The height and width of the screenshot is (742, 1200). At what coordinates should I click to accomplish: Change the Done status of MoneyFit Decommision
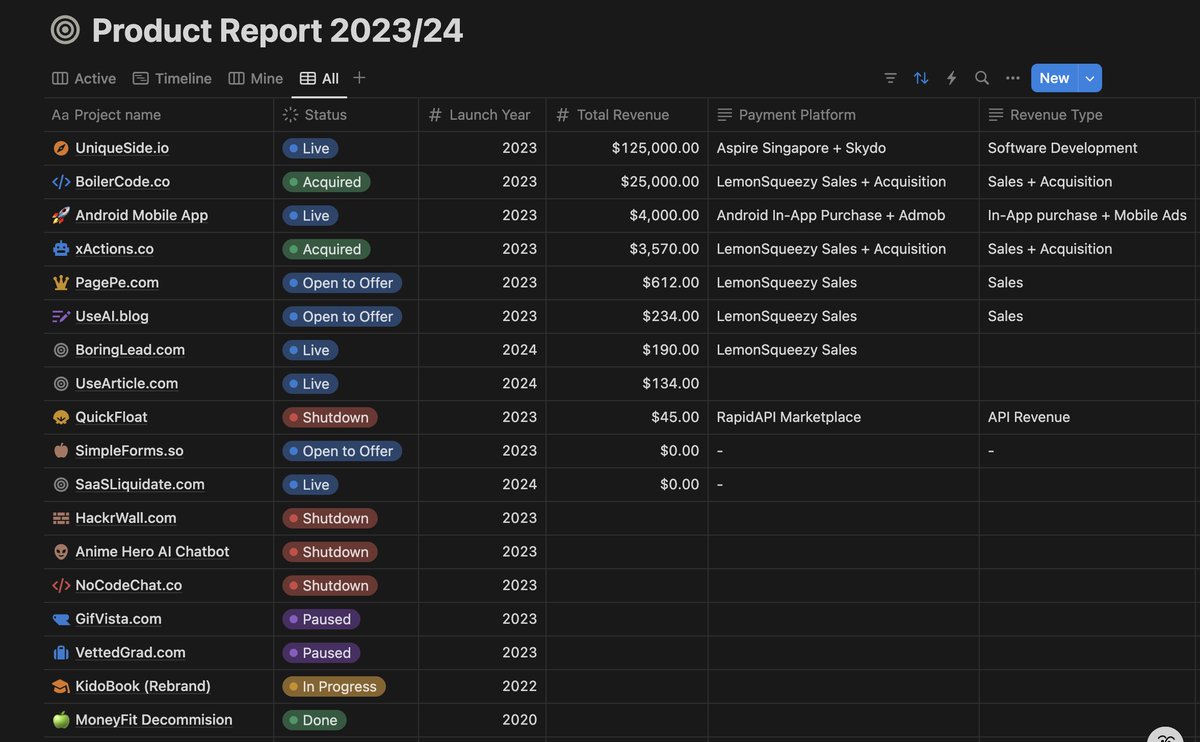click(314, 720)
